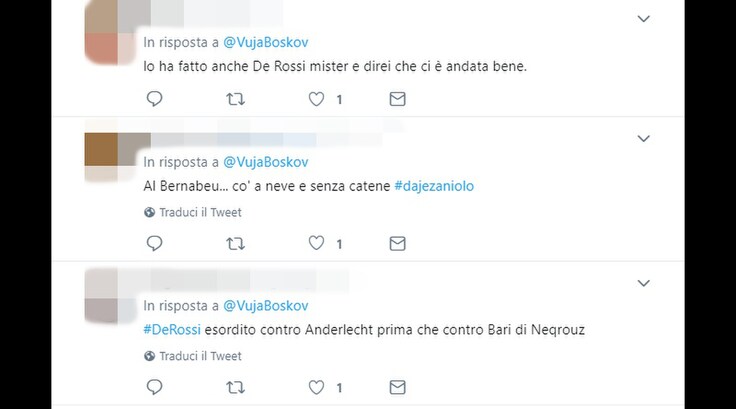Retweet the Anderlecht tweet
The width and height of the screenshot is (736, 409).
[235, 387]
